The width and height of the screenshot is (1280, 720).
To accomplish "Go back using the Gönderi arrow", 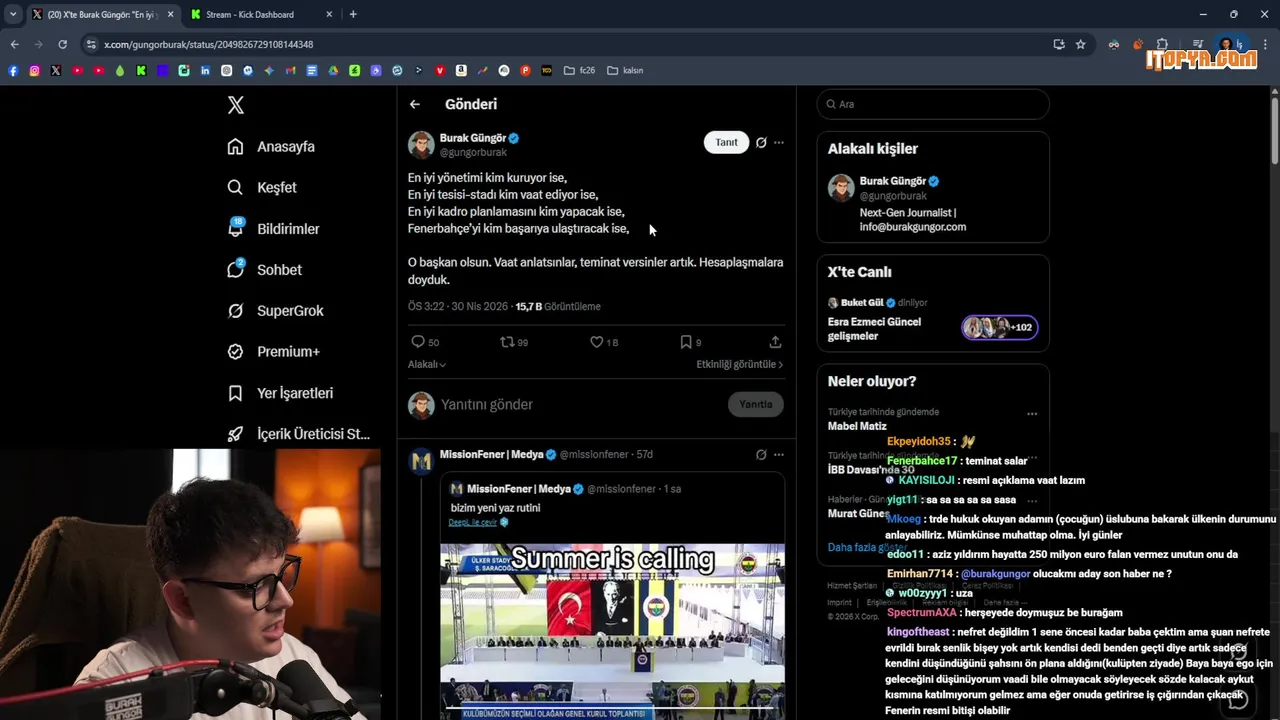I will click(x=415, y=104).
